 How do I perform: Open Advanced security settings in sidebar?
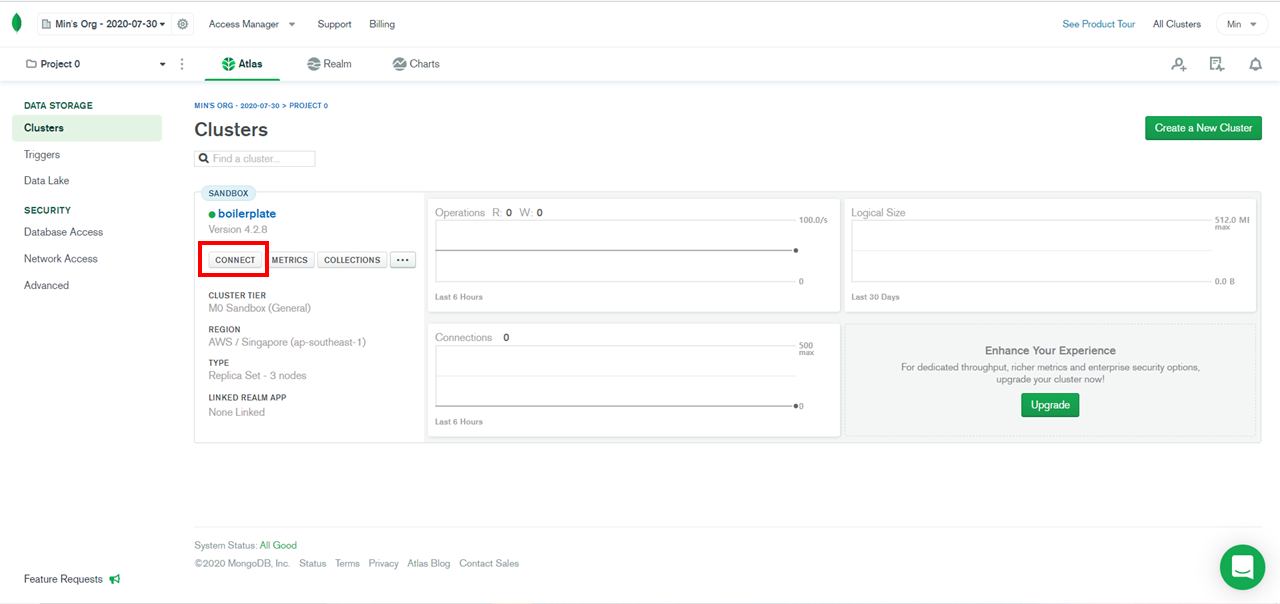coord(47,286)
